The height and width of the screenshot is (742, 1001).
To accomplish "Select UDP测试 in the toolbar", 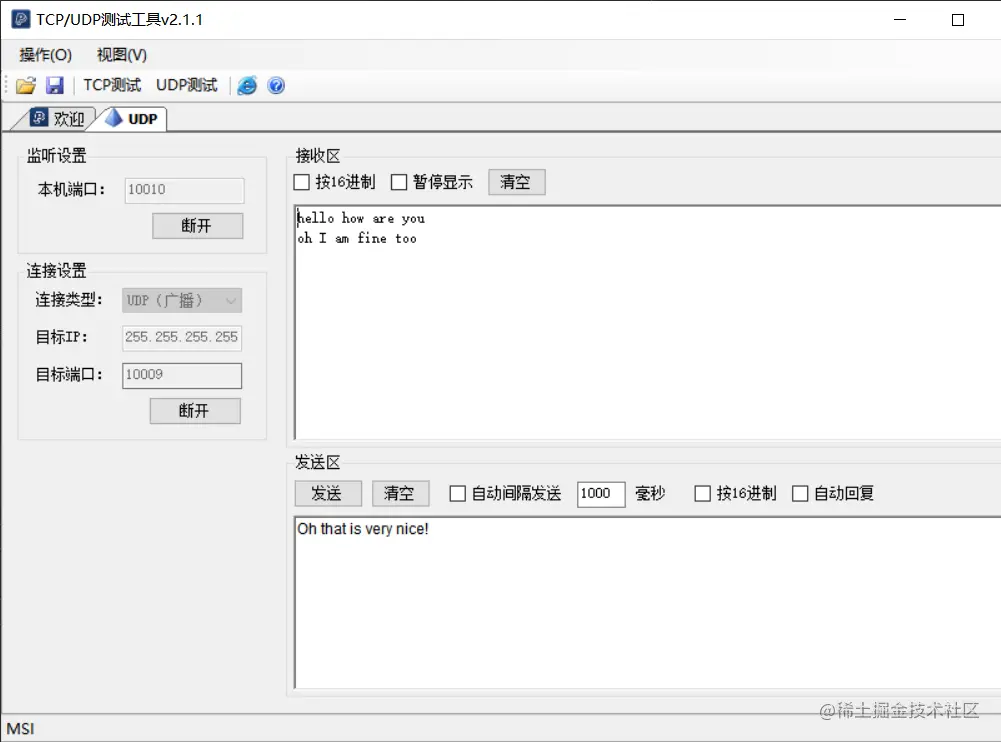I will (x=186, y=85).
